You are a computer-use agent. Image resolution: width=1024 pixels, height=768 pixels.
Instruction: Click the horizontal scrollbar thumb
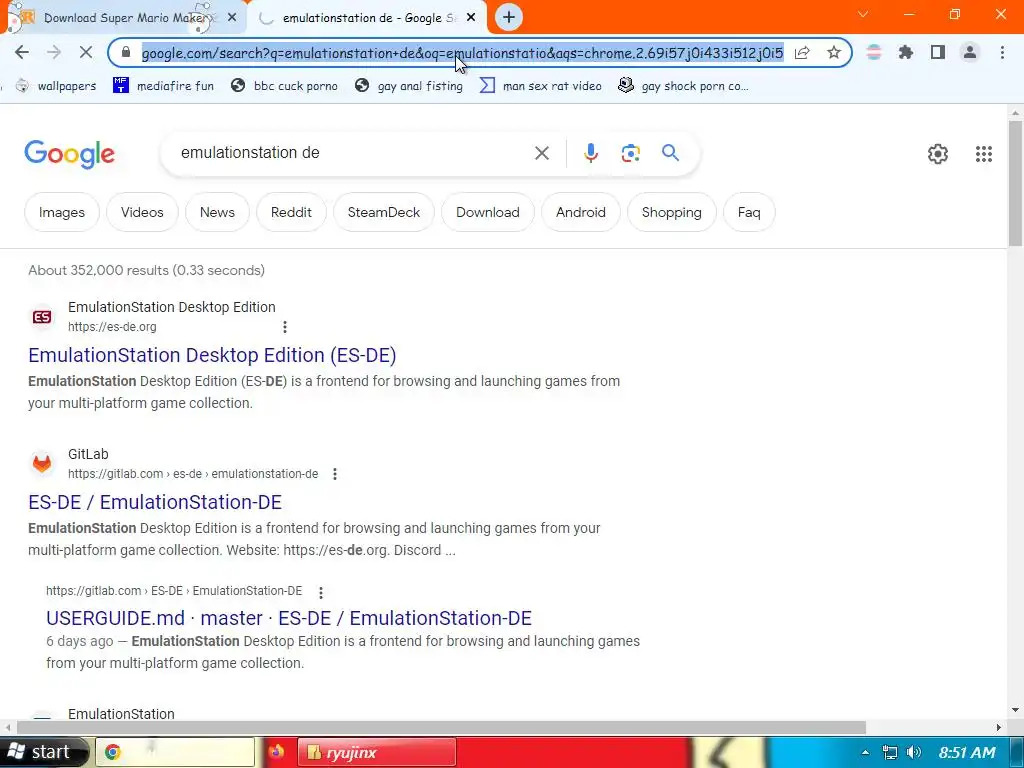[441, 728]
